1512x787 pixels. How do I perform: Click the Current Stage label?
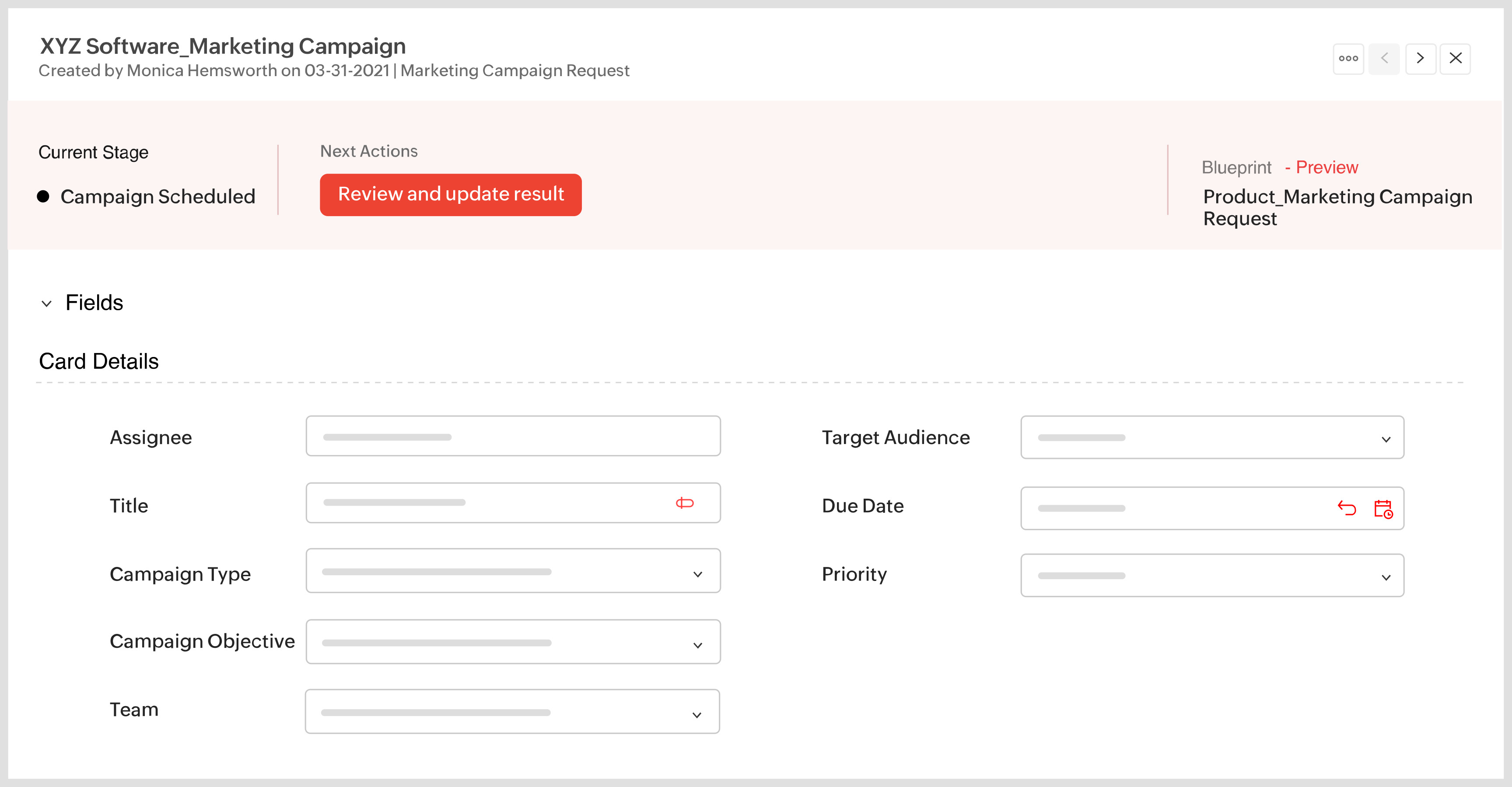(x=93, y=153)
